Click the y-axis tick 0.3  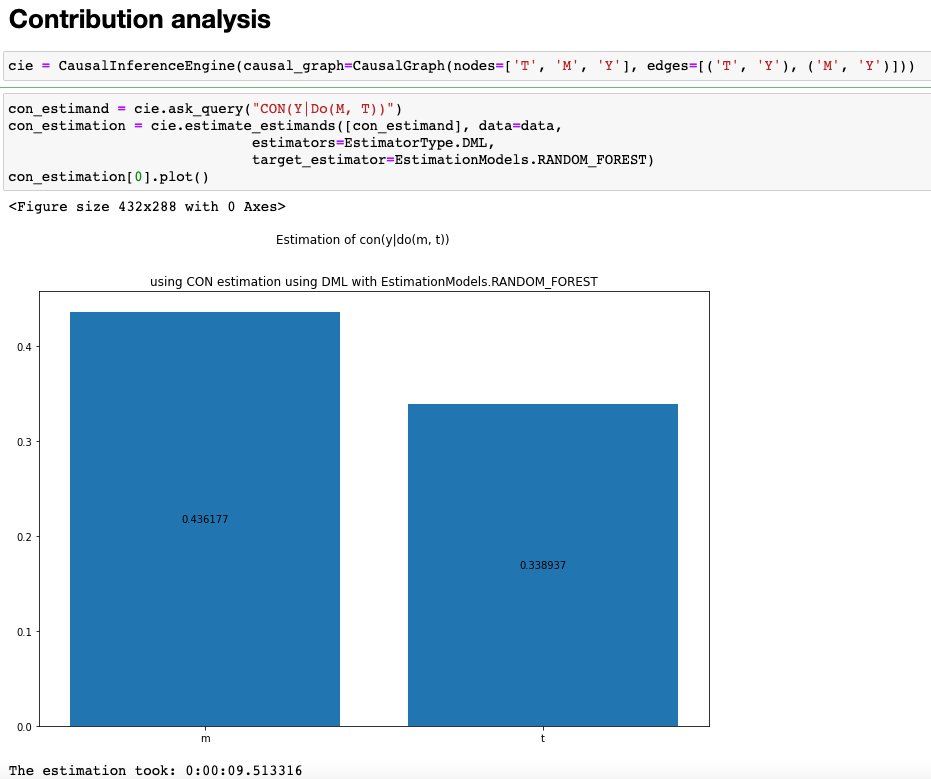[24, 442]
